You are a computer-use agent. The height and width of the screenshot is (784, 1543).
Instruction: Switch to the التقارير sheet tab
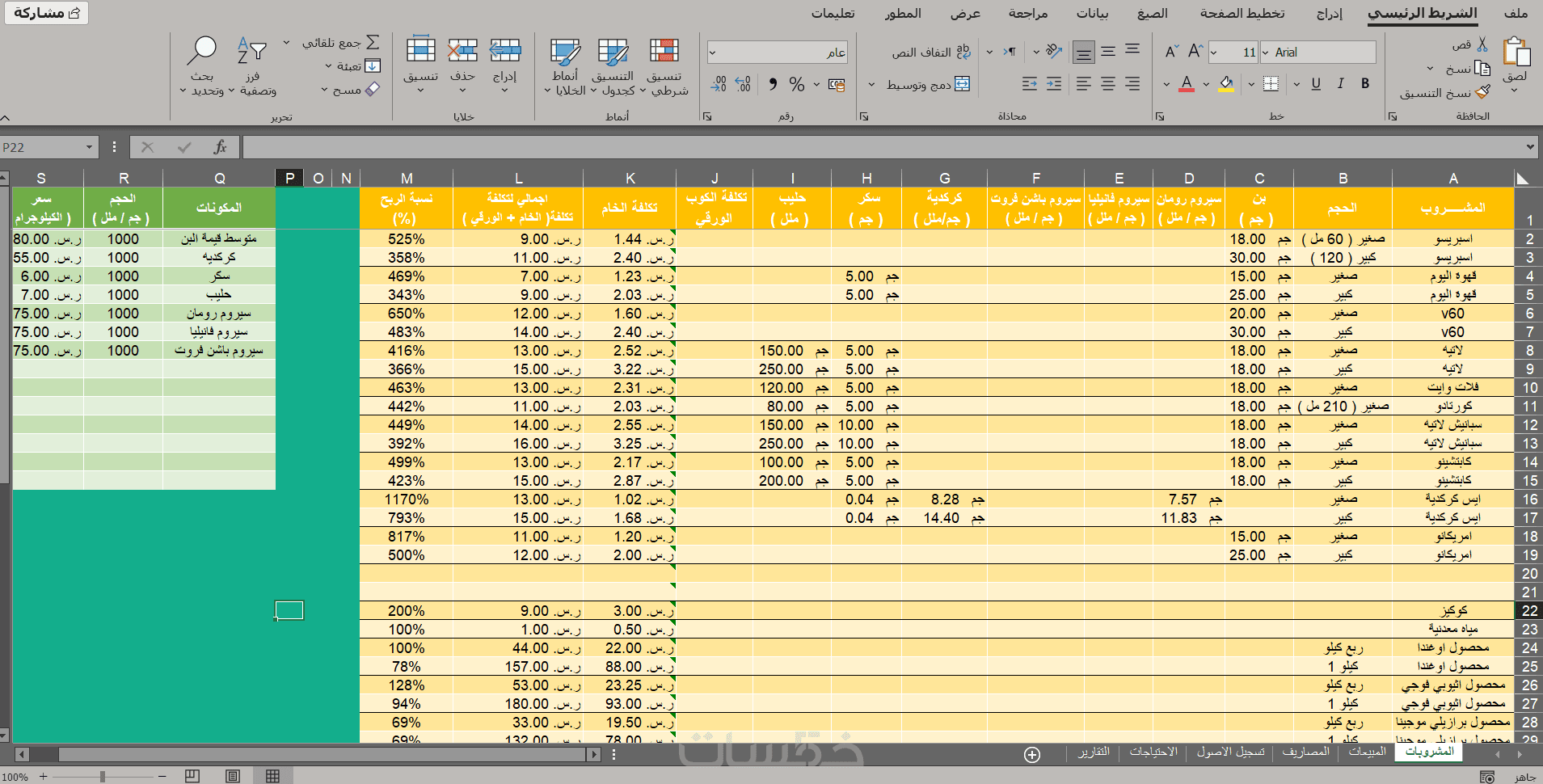(1094, 752)
